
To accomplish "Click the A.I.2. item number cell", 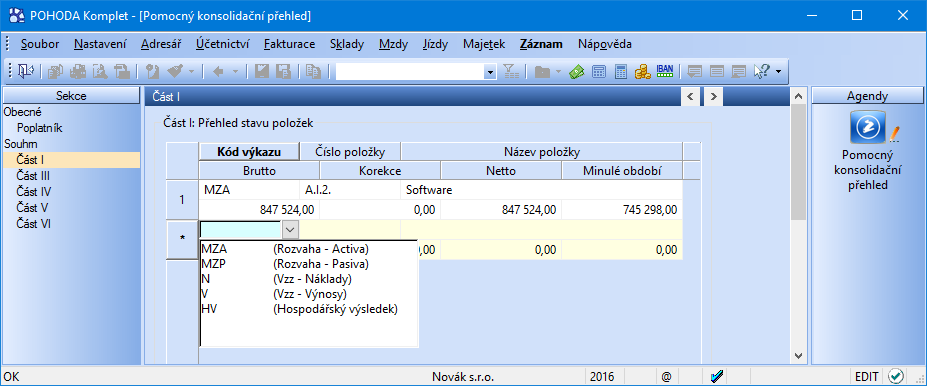I will (350, 190).
